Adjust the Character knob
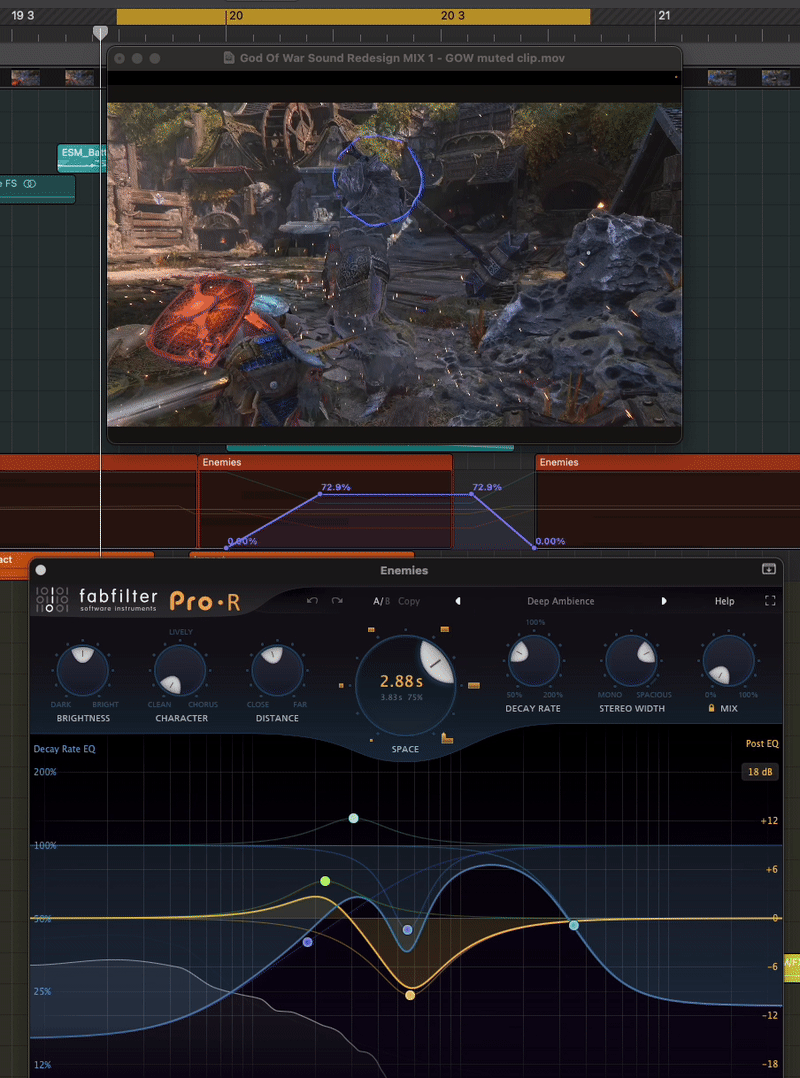The height and width of the screenshot is (1078, 800). coord(180,670)
